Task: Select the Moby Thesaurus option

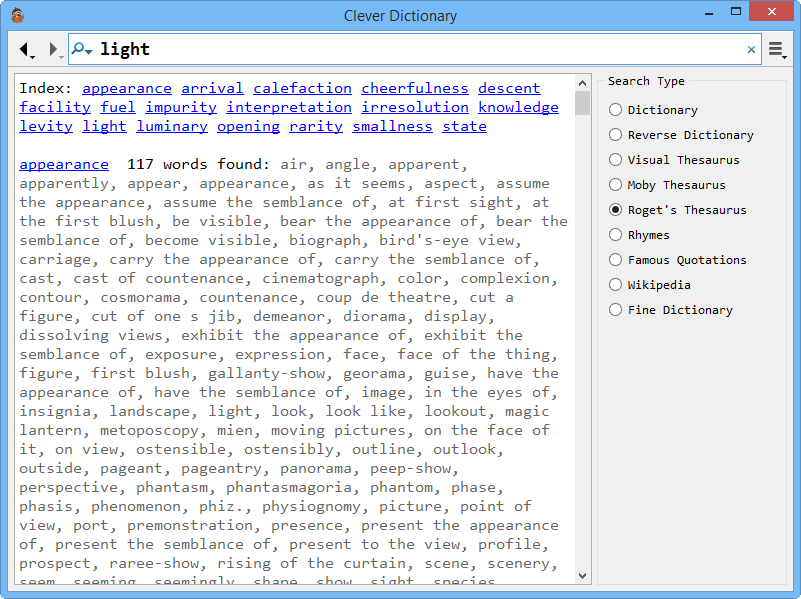Action: 667,185
